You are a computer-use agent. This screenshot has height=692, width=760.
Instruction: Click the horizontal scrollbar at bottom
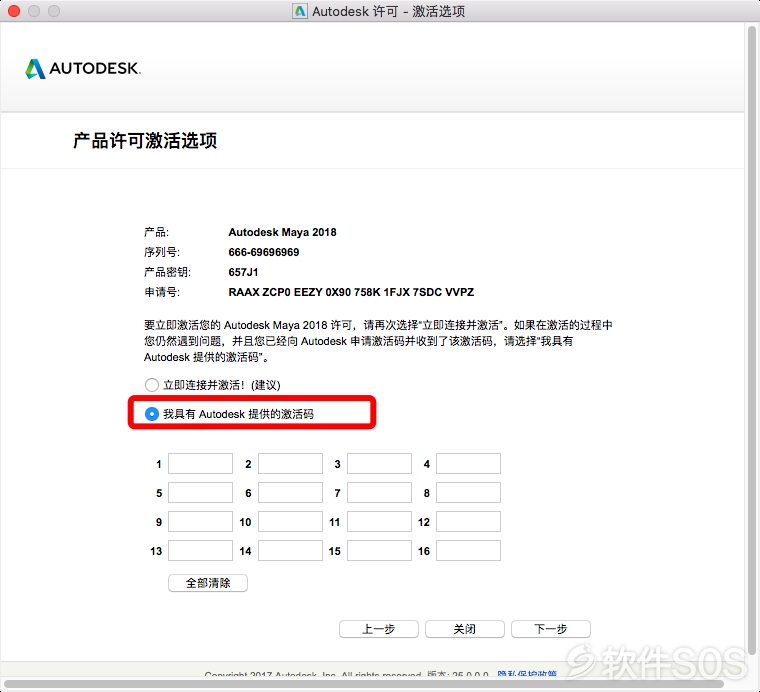coord(364,684)
